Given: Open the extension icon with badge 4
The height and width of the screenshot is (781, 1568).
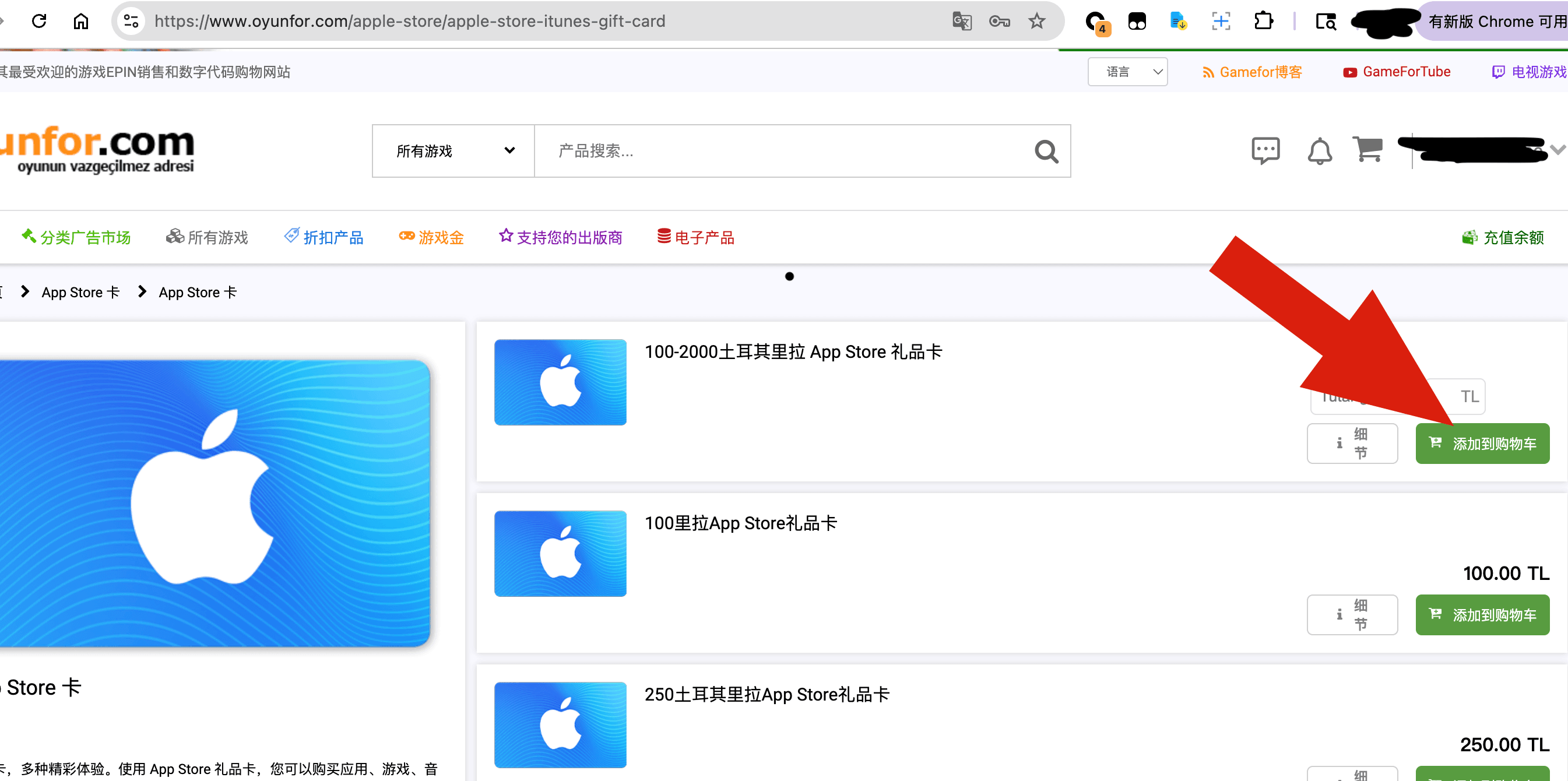Looking at the screenshot, I should 1097,23.
